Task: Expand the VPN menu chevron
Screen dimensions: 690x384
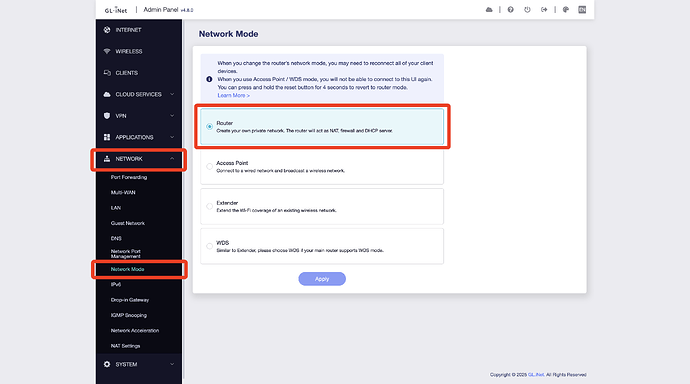Action: [x=172, y=116]
